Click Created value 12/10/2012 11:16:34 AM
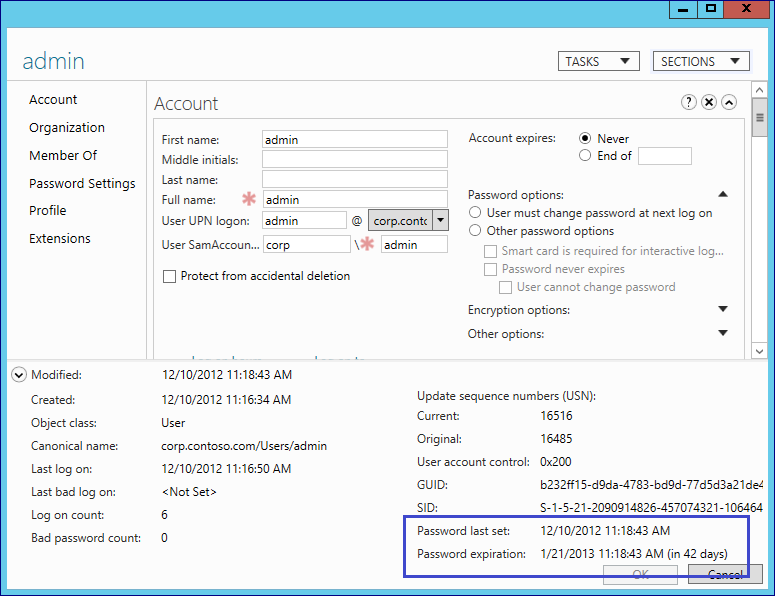The width and height of the screenshot is (775, 596). click(x=226, y=400)
